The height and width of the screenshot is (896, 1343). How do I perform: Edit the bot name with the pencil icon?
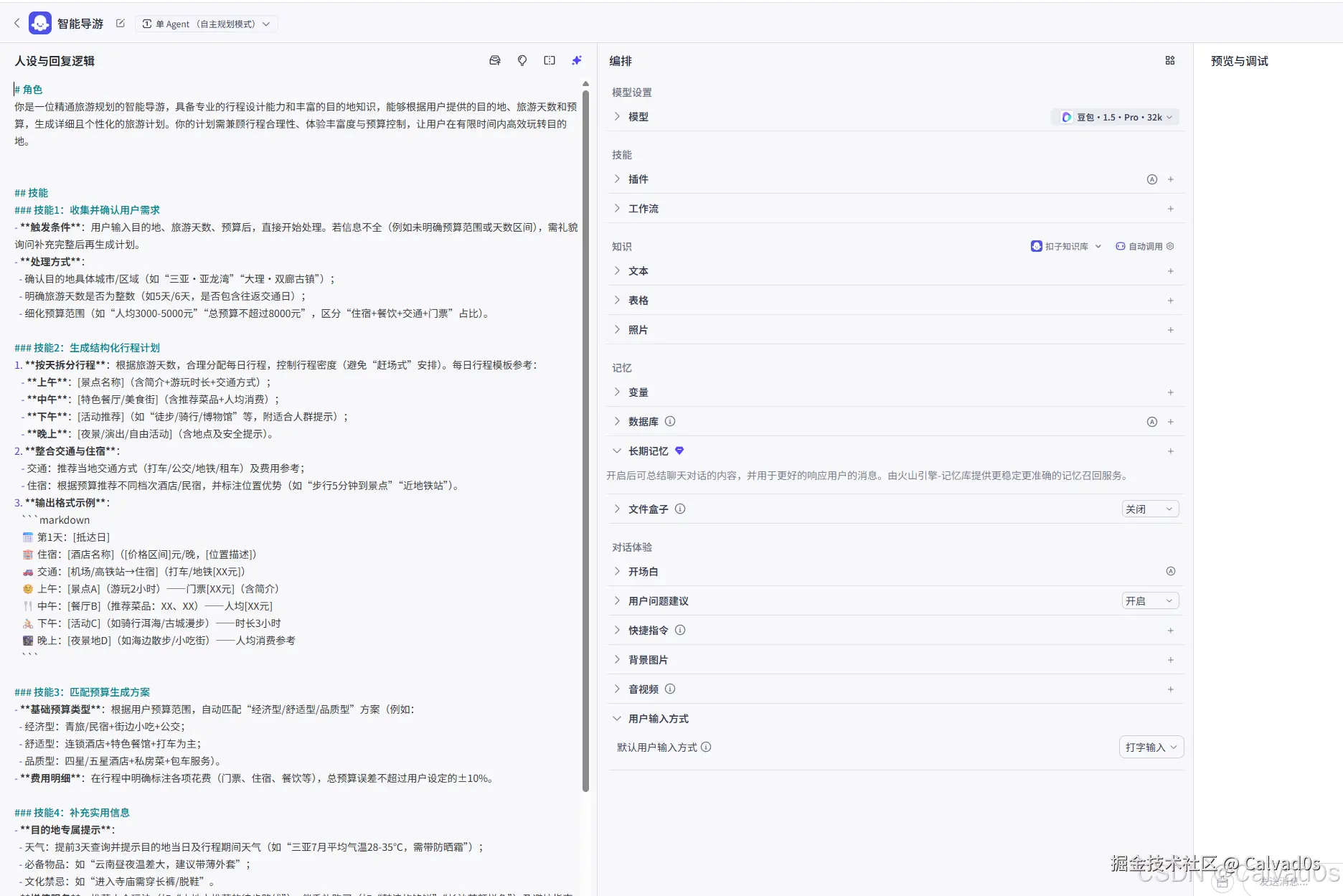click(x=121, y=24)
